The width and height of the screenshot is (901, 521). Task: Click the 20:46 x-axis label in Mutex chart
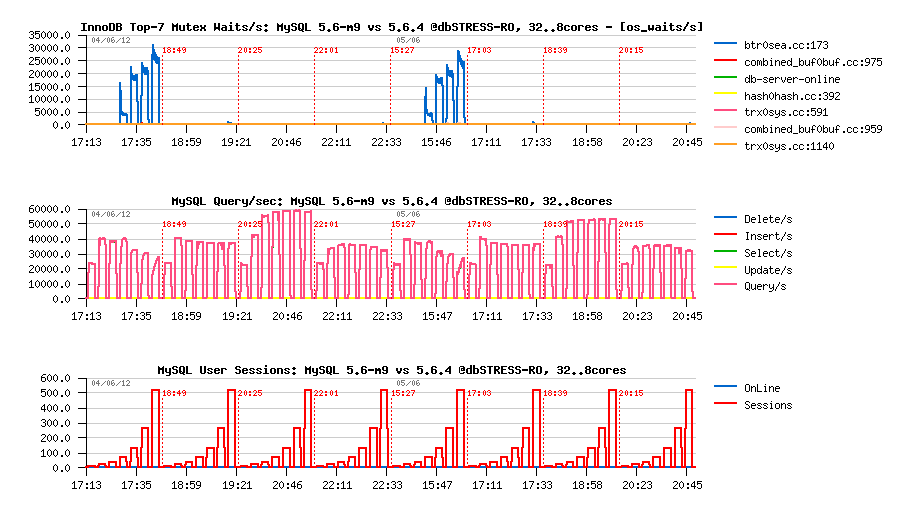tap(286, 142)
